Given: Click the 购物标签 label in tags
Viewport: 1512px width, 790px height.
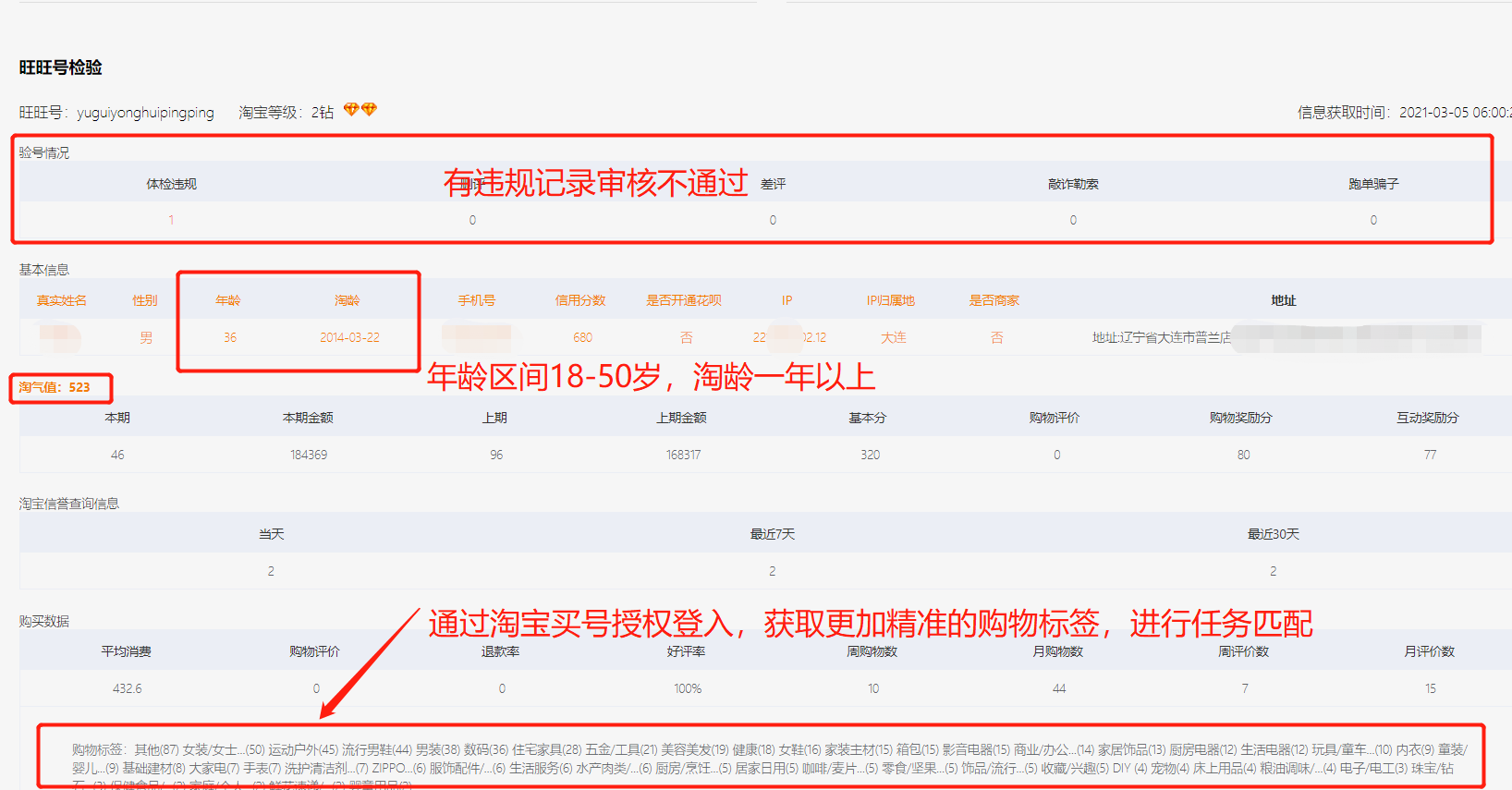Looking at the screenshot, I should pos(99,749).
